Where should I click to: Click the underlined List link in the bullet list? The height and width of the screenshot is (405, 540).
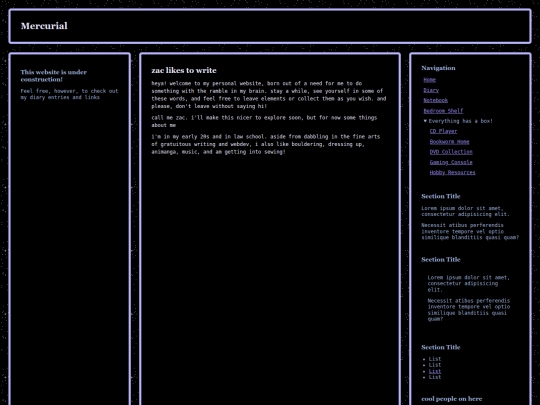pyautogui.click(x=435, y=371)
